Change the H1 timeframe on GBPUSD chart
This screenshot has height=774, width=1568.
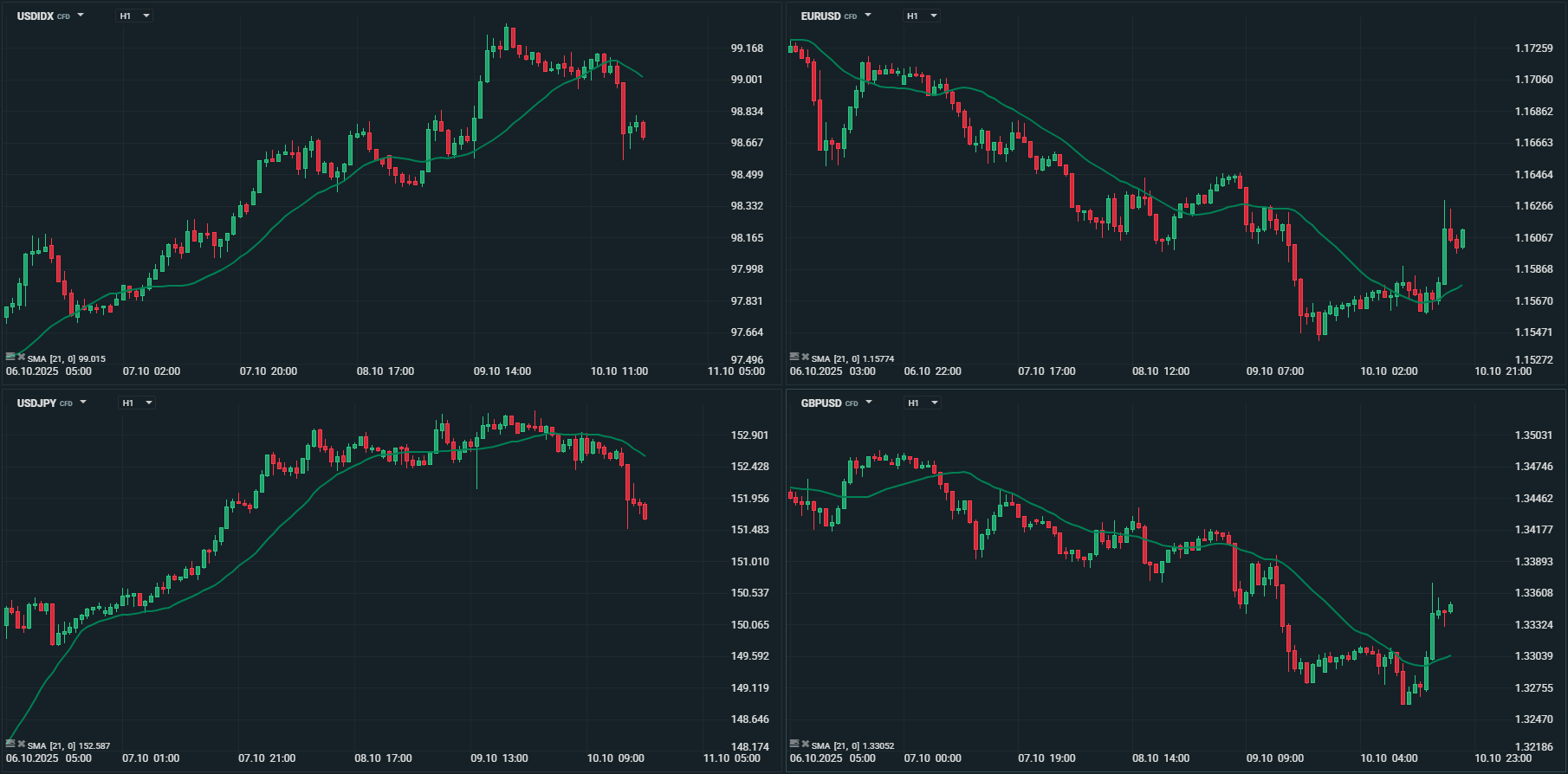pyautogui.click(x=923, y=403)
